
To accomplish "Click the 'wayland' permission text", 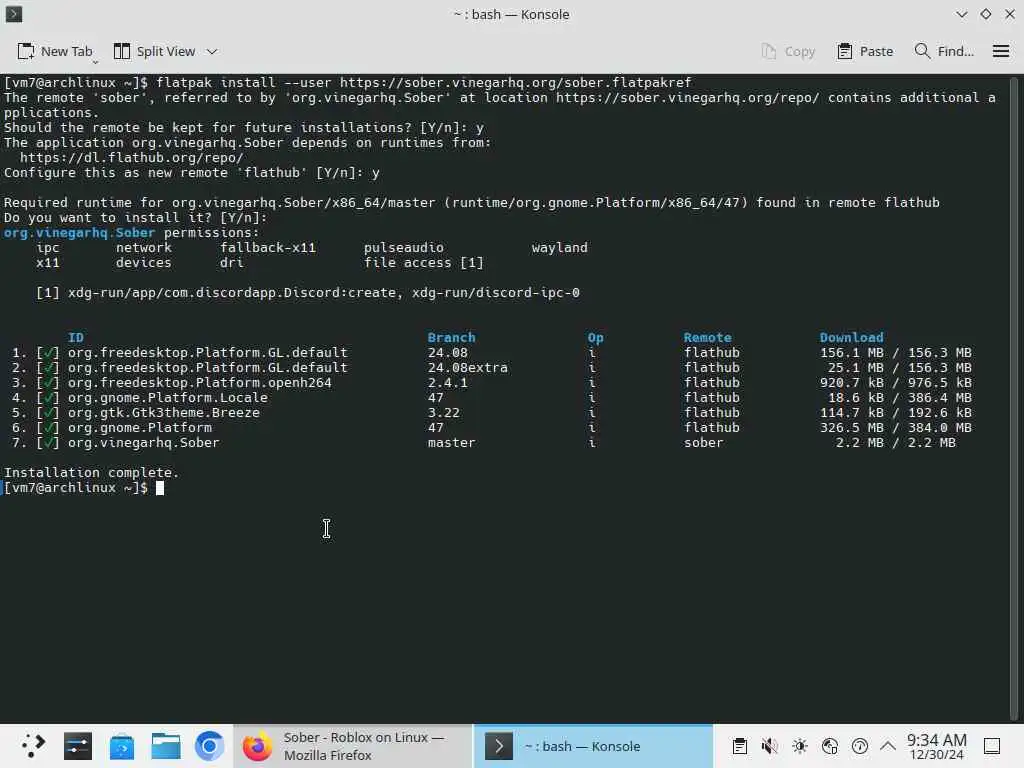I will click(560, 248).
